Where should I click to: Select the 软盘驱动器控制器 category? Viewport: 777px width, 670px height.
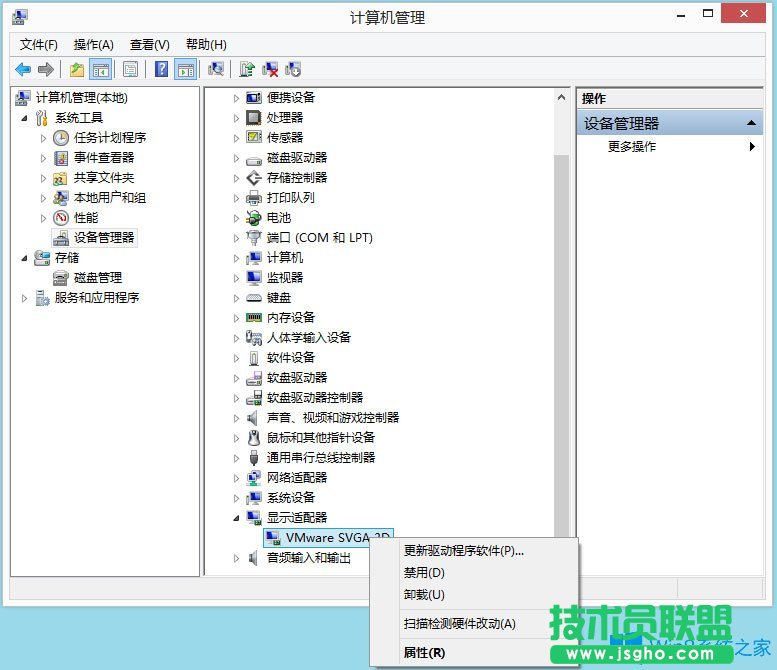315,397
